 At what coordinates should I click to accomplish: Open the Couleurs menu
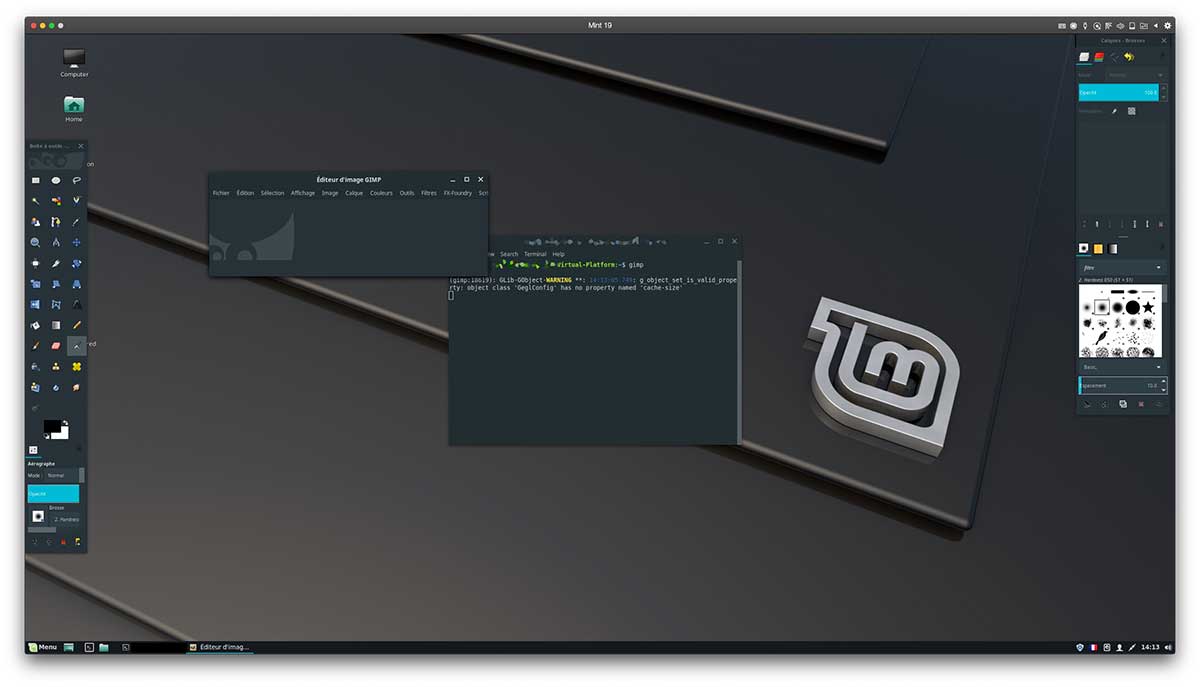[381, 193]
